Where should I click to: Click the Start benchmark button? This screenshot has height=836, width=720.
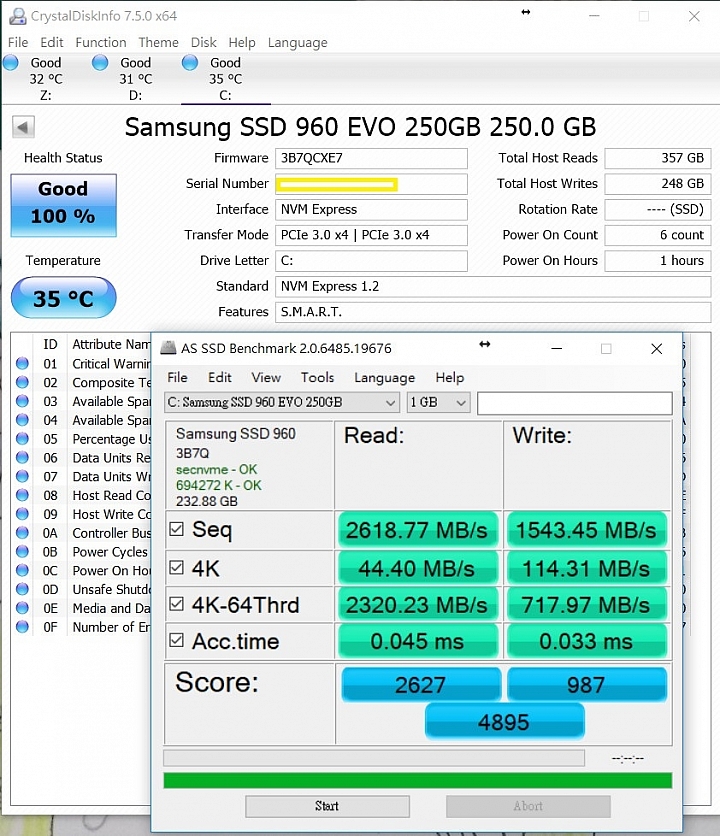point(327,806)
